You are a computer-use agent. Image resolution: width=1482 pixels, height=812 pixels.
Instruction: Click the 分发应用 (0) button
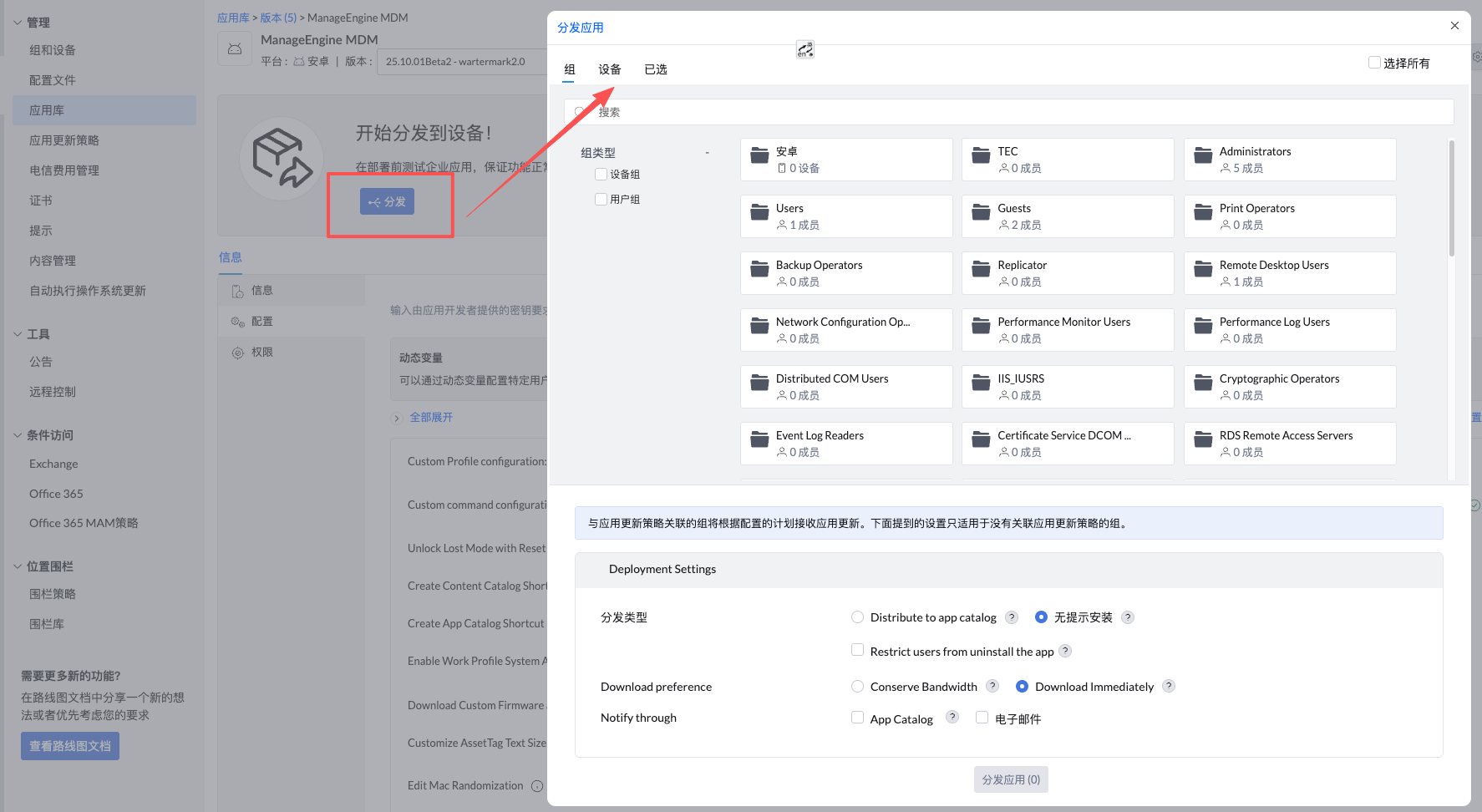(1011, 779)
